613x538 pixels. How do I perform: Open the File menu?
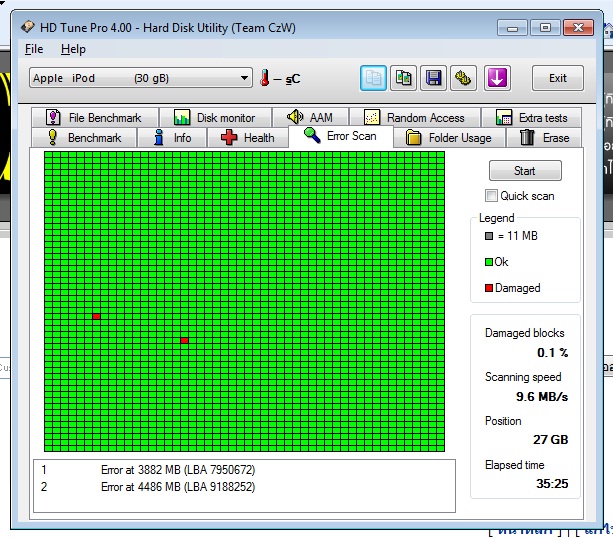(34, 49)
